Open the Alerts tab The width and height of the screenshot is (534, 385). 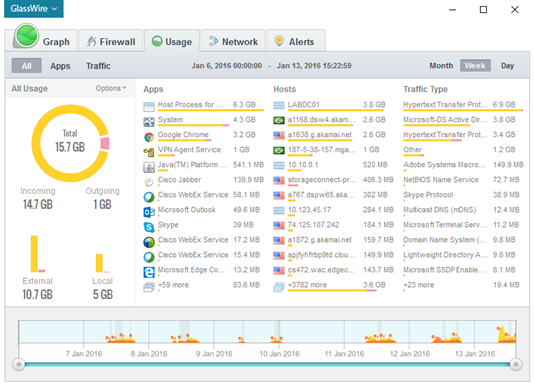point(296,42)
